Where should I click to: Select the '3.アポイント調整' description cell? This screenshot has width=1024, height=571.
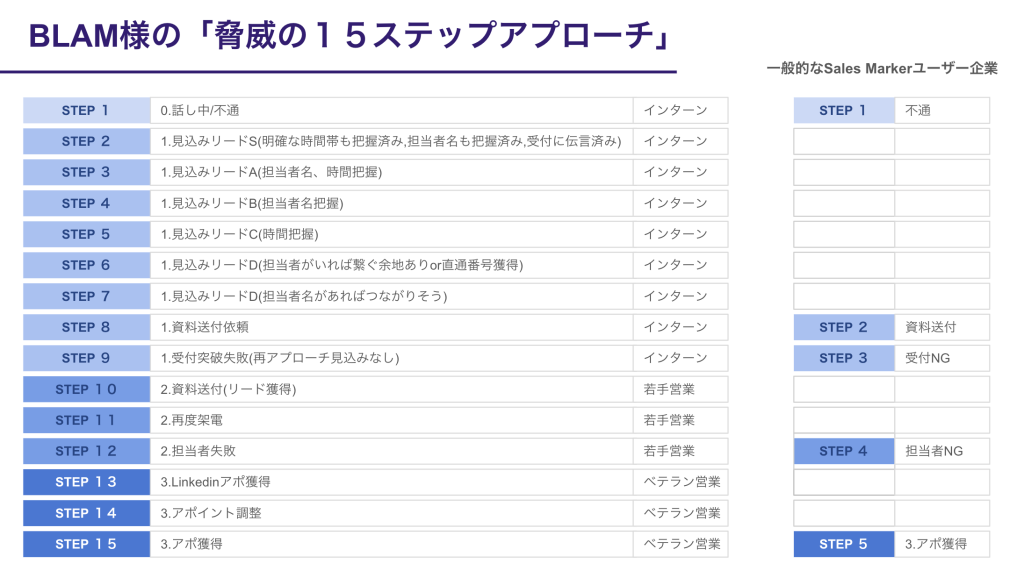pos(390,513)
